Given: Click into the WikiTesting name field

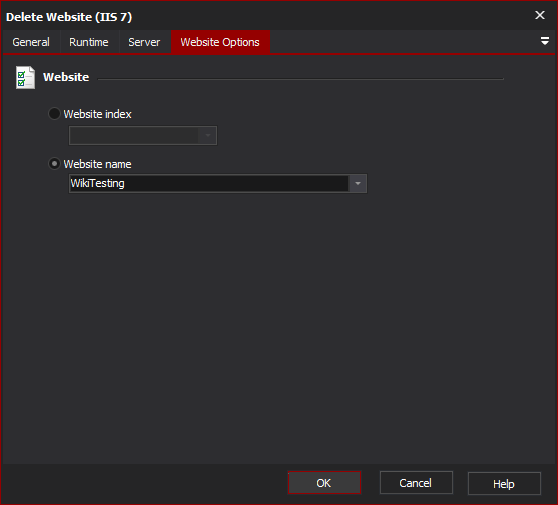Looking at the screenshot, I should [209, 184].
